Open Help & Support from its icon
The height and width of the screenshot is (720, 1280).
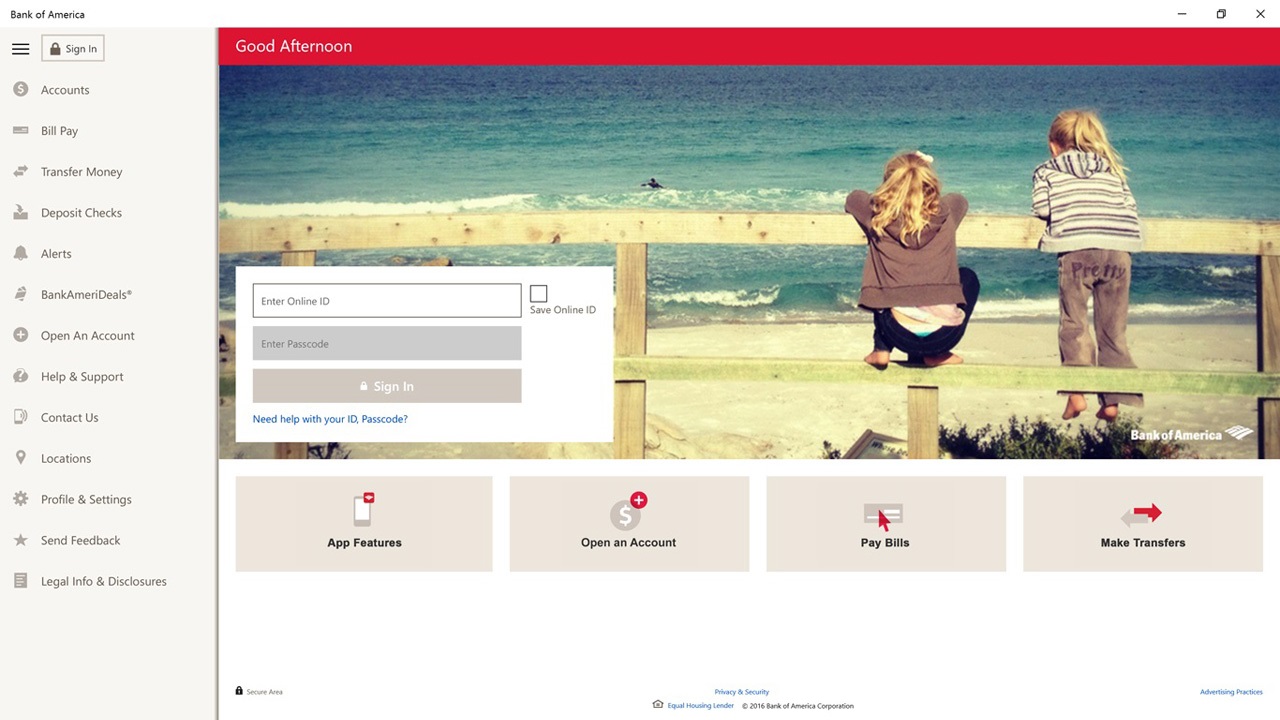[20, 376]
